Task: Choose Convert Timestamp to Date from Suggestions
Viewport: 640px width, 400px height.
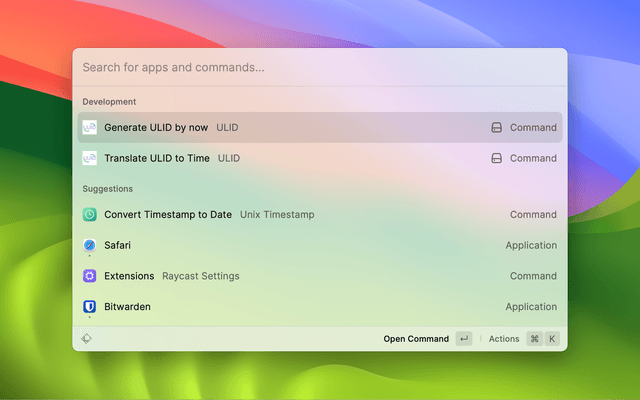Action: pyautogui.click(x=168, y=214)
